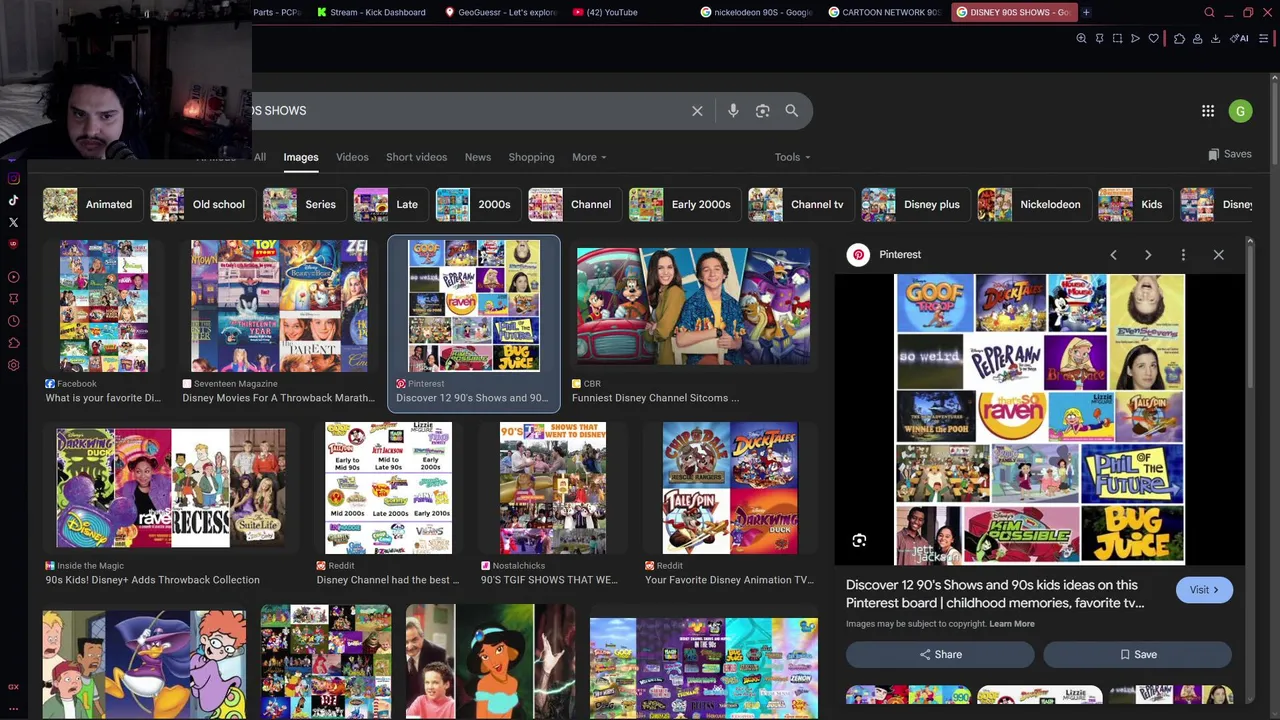The image size is (1280, 720).
Task: Click the Share button in the preview panel
Action: tap(940, 655)
